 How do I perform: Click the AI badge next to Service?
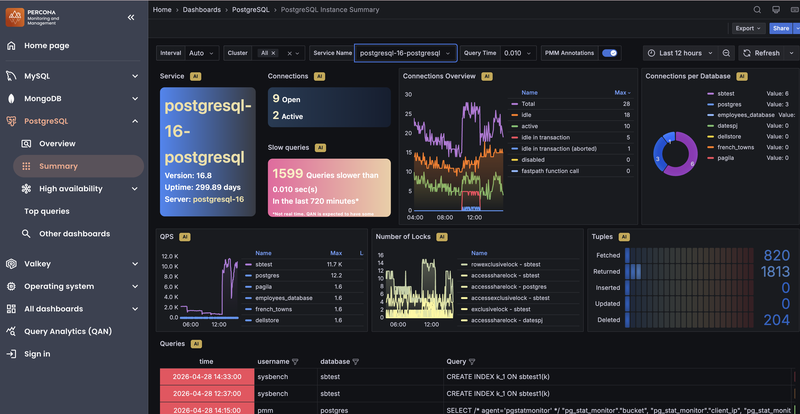click(195, 76)
